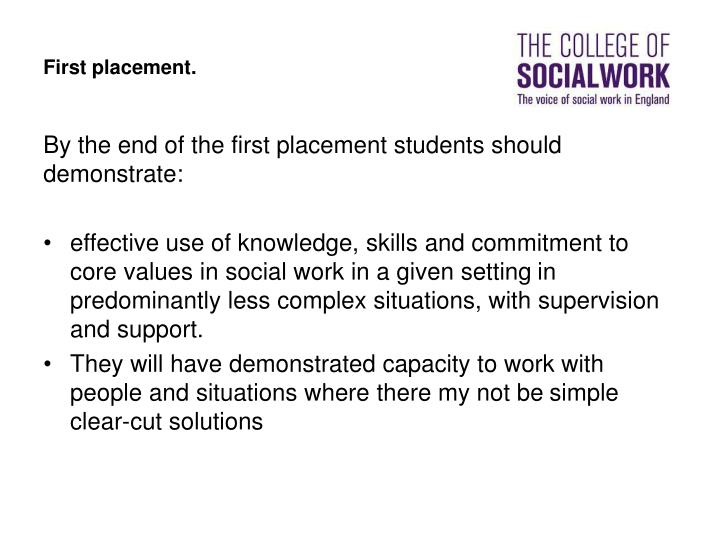Click the College of Social Work logo
720x540 pixels.
(x=592, y=67)
